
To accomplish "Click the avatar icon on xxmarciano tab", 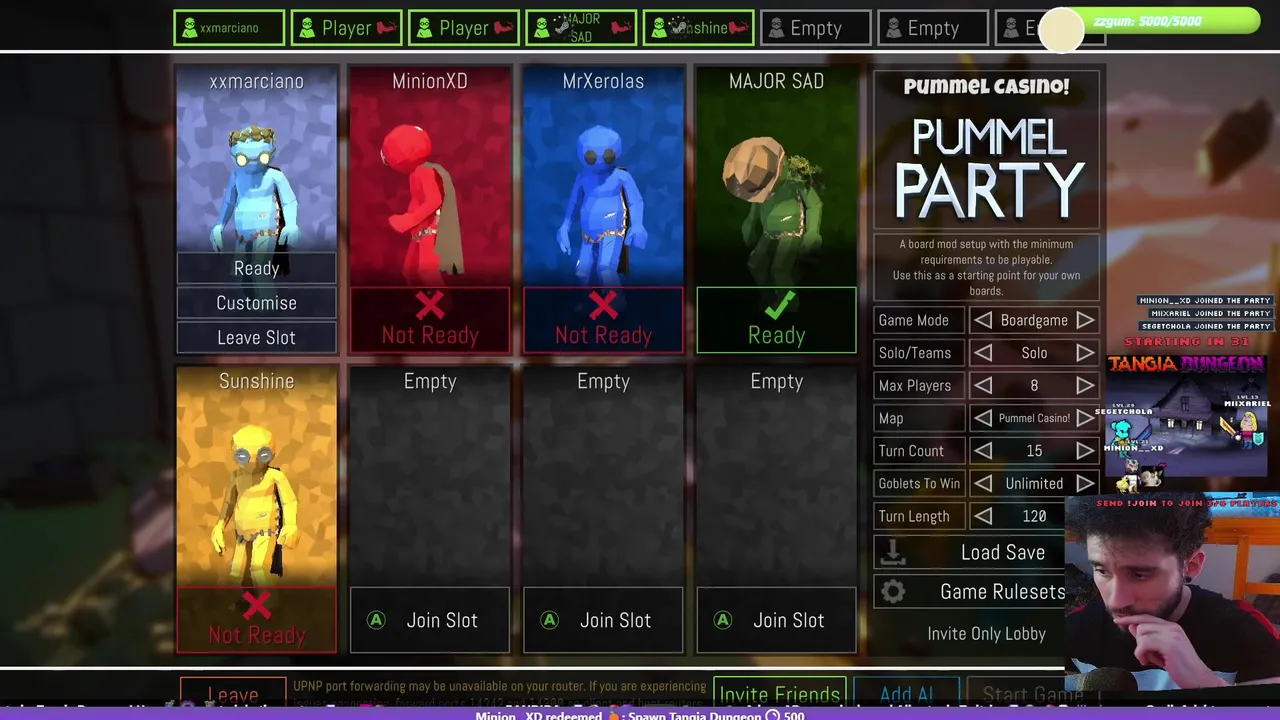I will 189,28.
